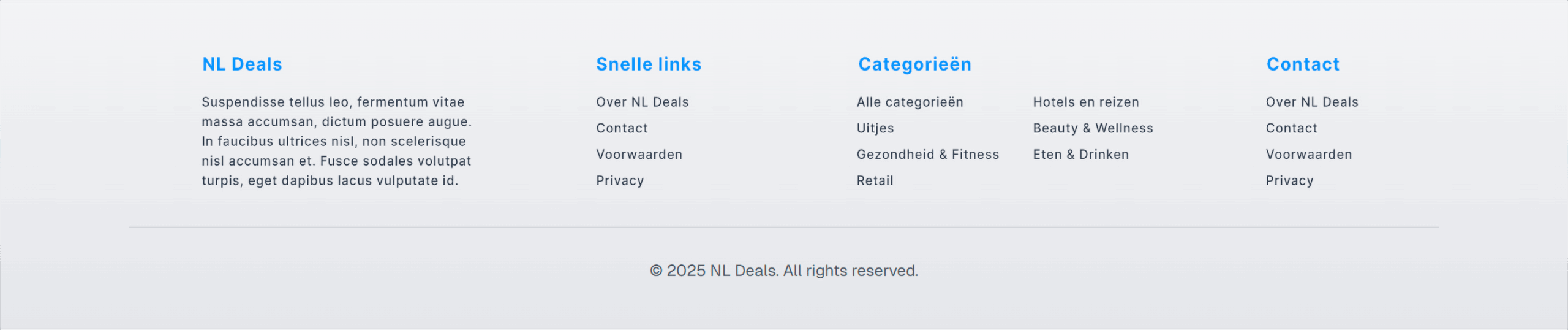
Task: Open Voorwaarden under Snelle links
Action: pyautogui.click(x=639, y=155)
